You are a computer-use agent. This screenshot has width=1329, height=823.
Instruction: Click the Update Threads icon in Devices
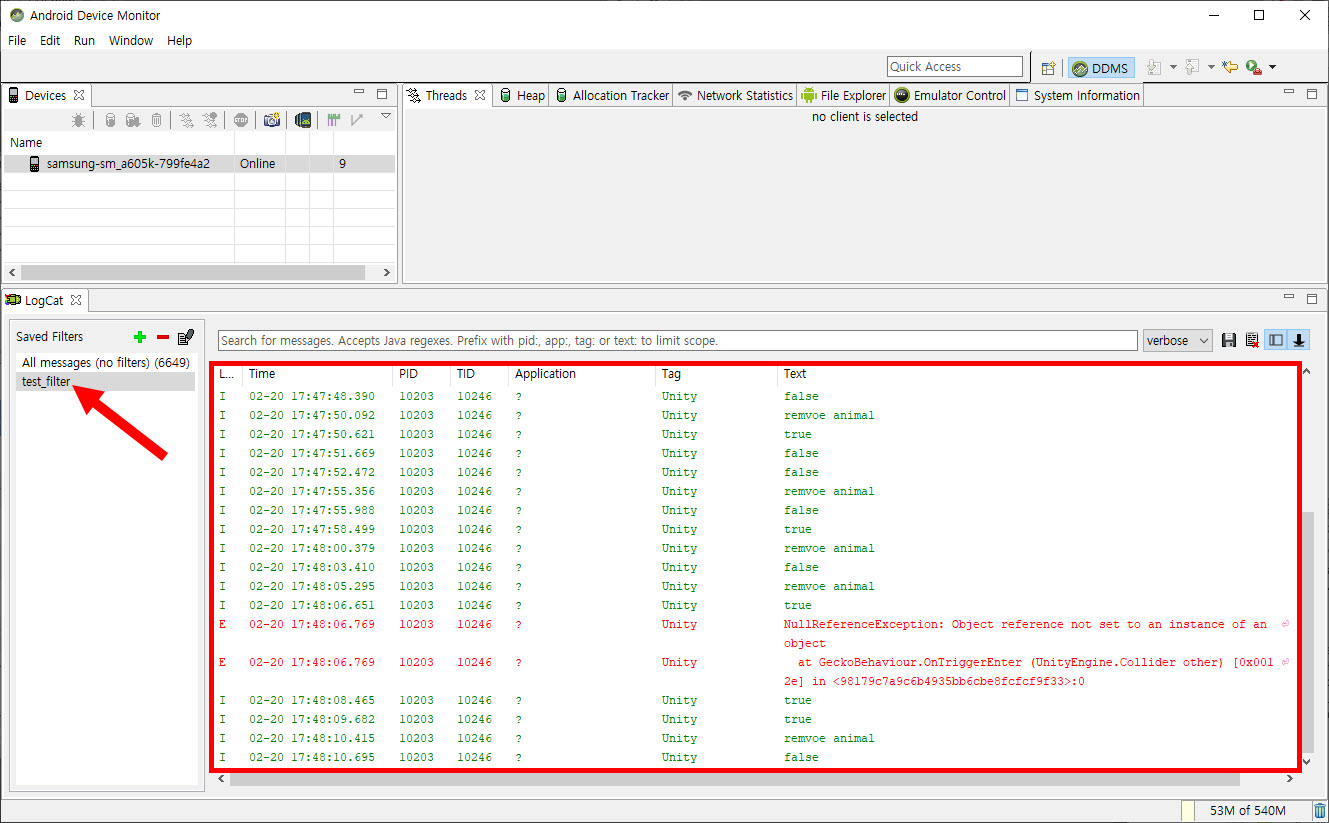click(186, 120)
